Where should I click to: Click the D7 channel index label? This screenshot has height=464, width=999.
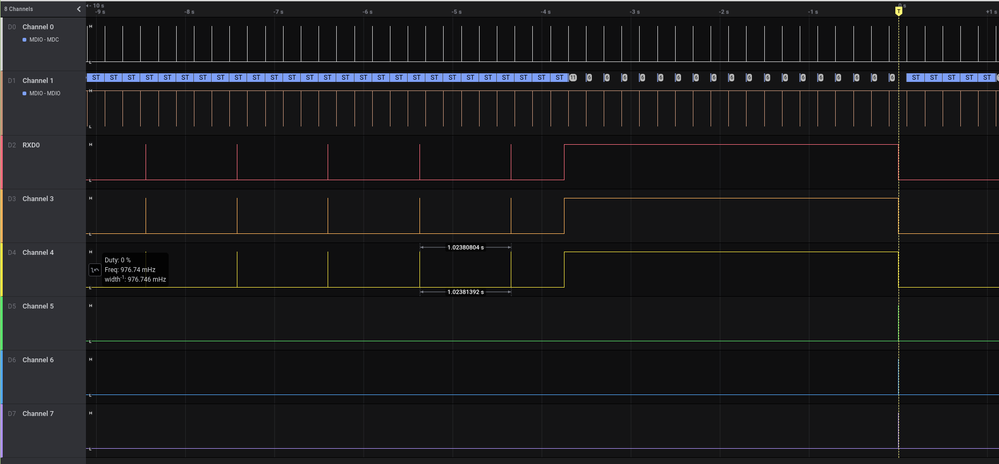pos(11,414)
